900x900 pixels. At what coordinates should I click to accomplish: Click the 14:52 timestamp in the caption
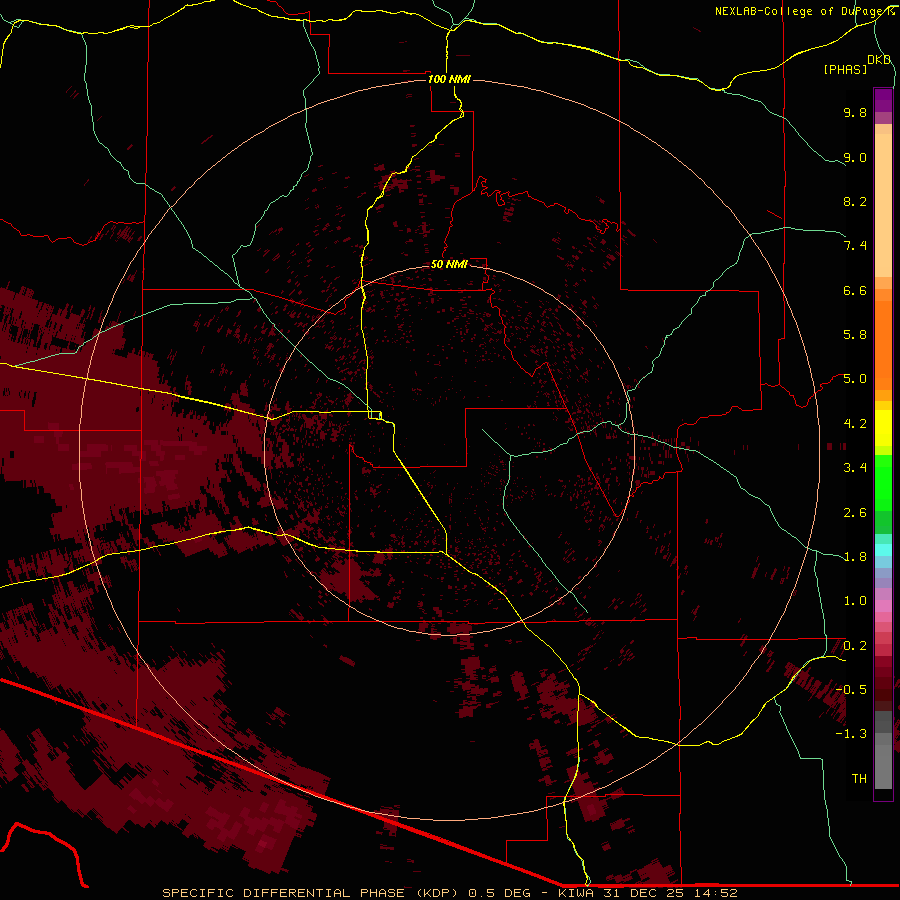tap(715, 893)
